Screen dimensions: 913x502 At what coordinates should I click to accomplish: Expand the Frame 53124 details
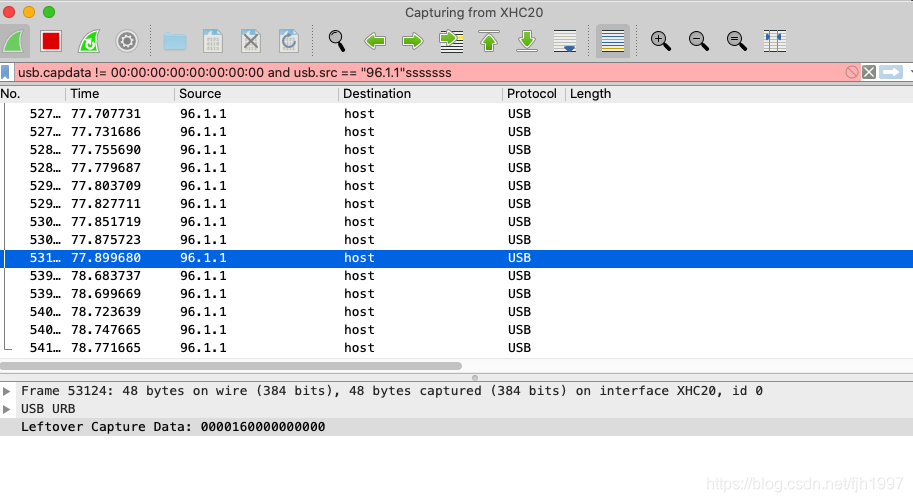(x=6, y=391)
